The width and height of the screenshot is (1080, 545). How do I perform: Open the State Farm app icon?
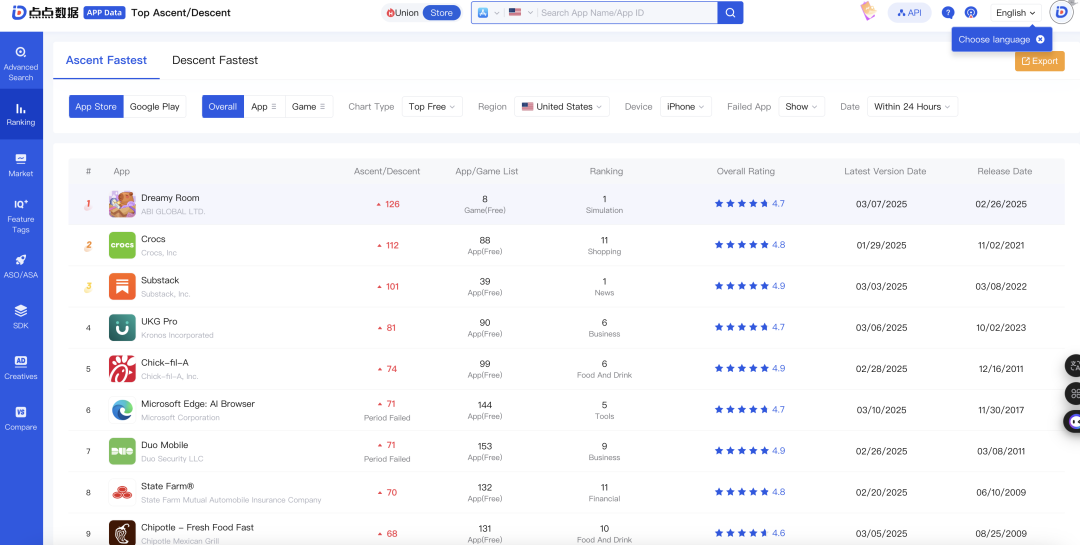122,493
